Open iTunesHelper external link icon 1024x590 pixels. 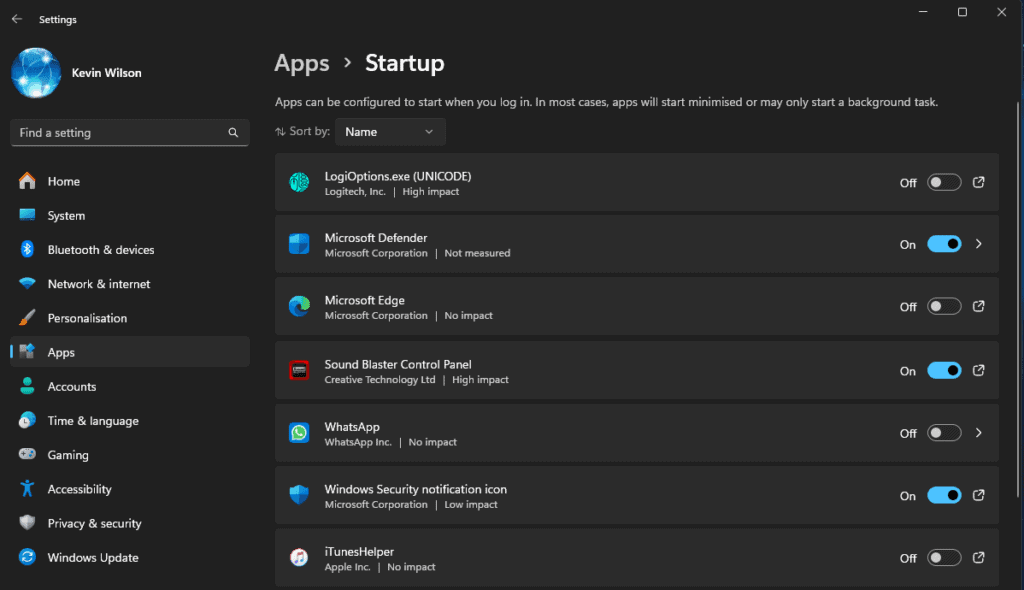click(978, 557)
